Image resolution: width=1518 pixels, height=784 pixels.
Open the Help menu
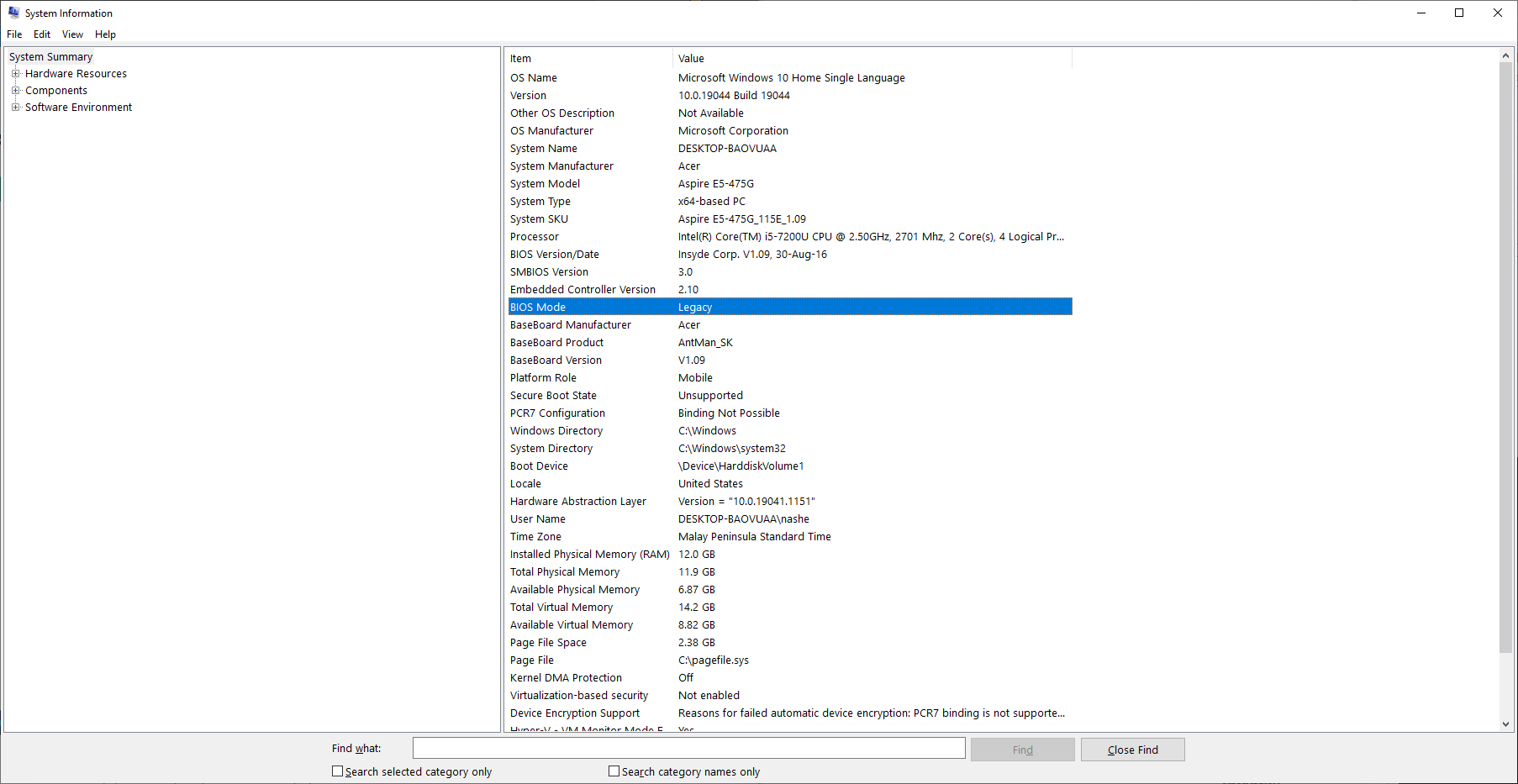(x=105, y=34)
